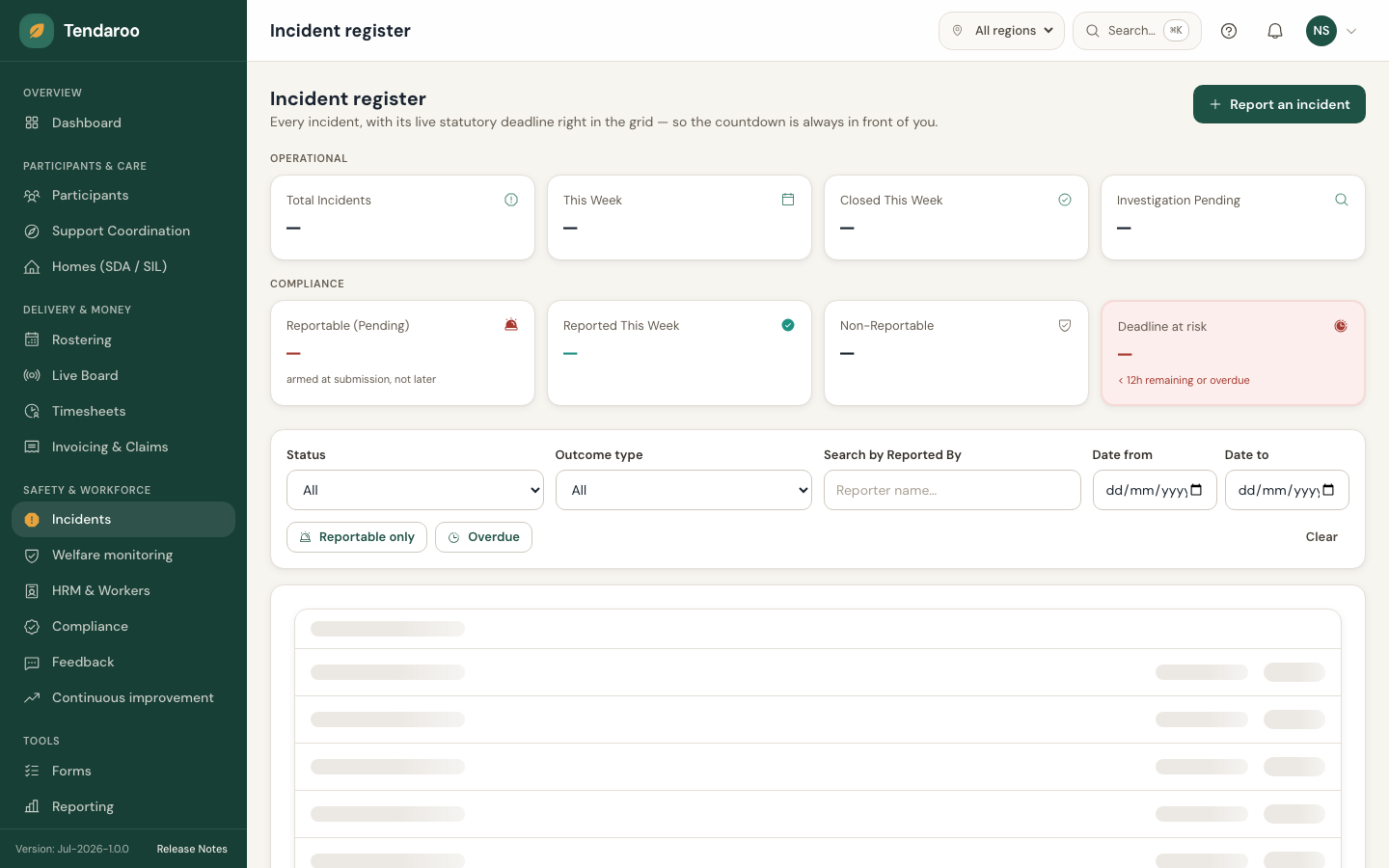Viewport: 1389px width, 868px height.
Task: Click the Non-Reportable shield icon
Action: [x=1065, y=325]
